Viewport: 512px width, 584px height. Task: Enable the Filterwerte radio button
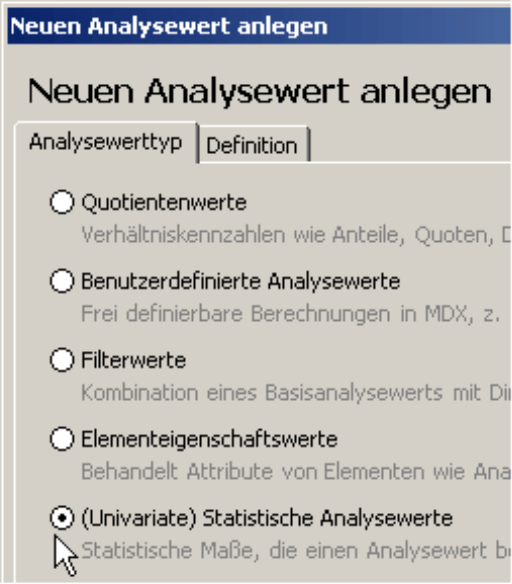tap(62, 360)
